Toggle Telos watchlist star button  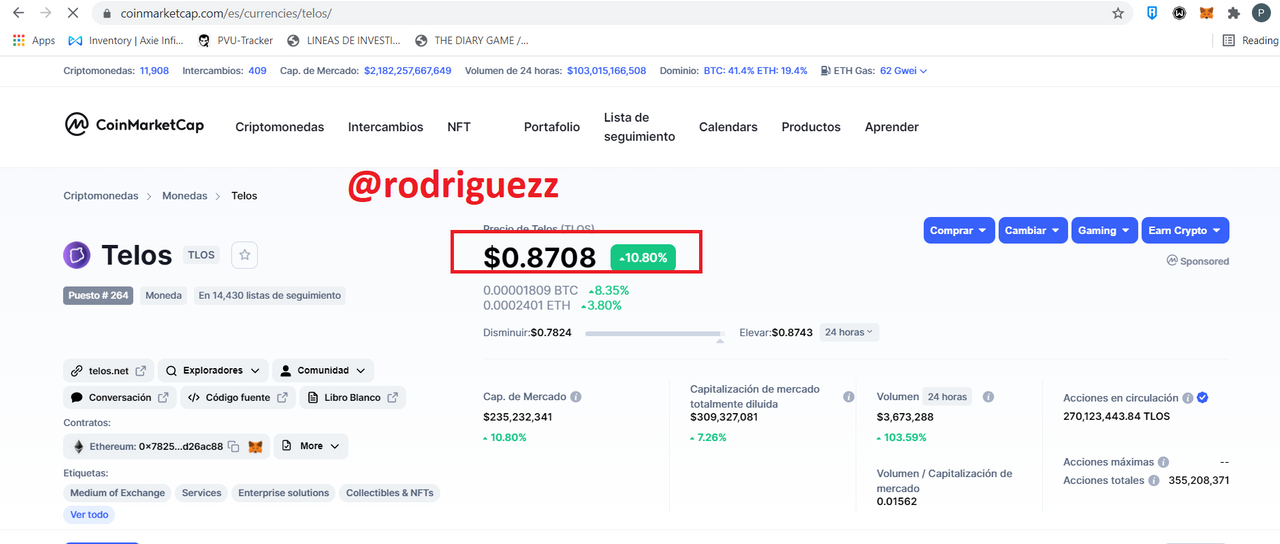245,255
